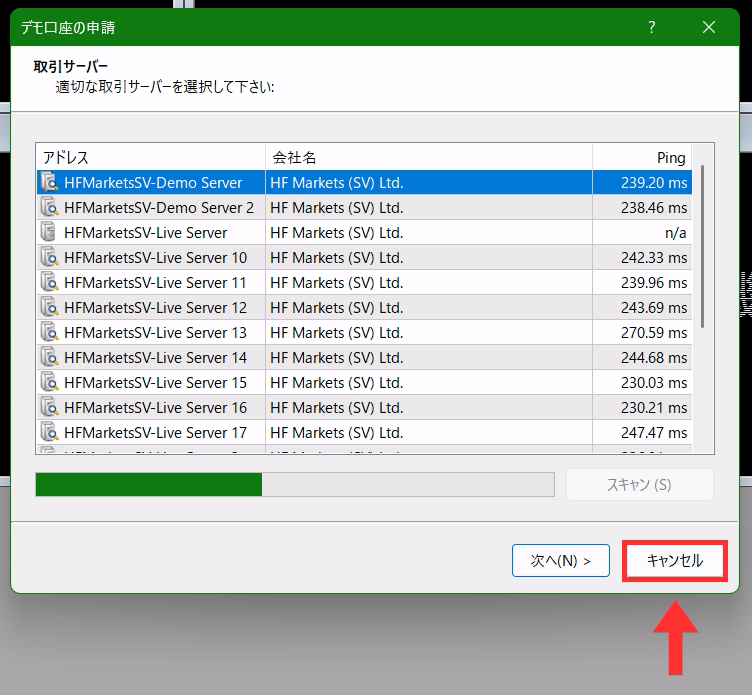Viewport: 752px width, 695px height.
Task: Click the 230.03 ms ping value
Action: tap(654, 383)
